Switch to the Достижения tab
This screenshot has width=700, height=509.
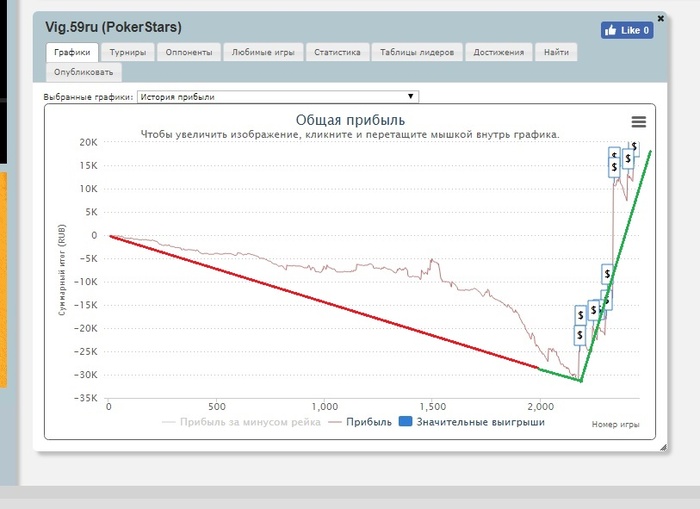[499, 52]
